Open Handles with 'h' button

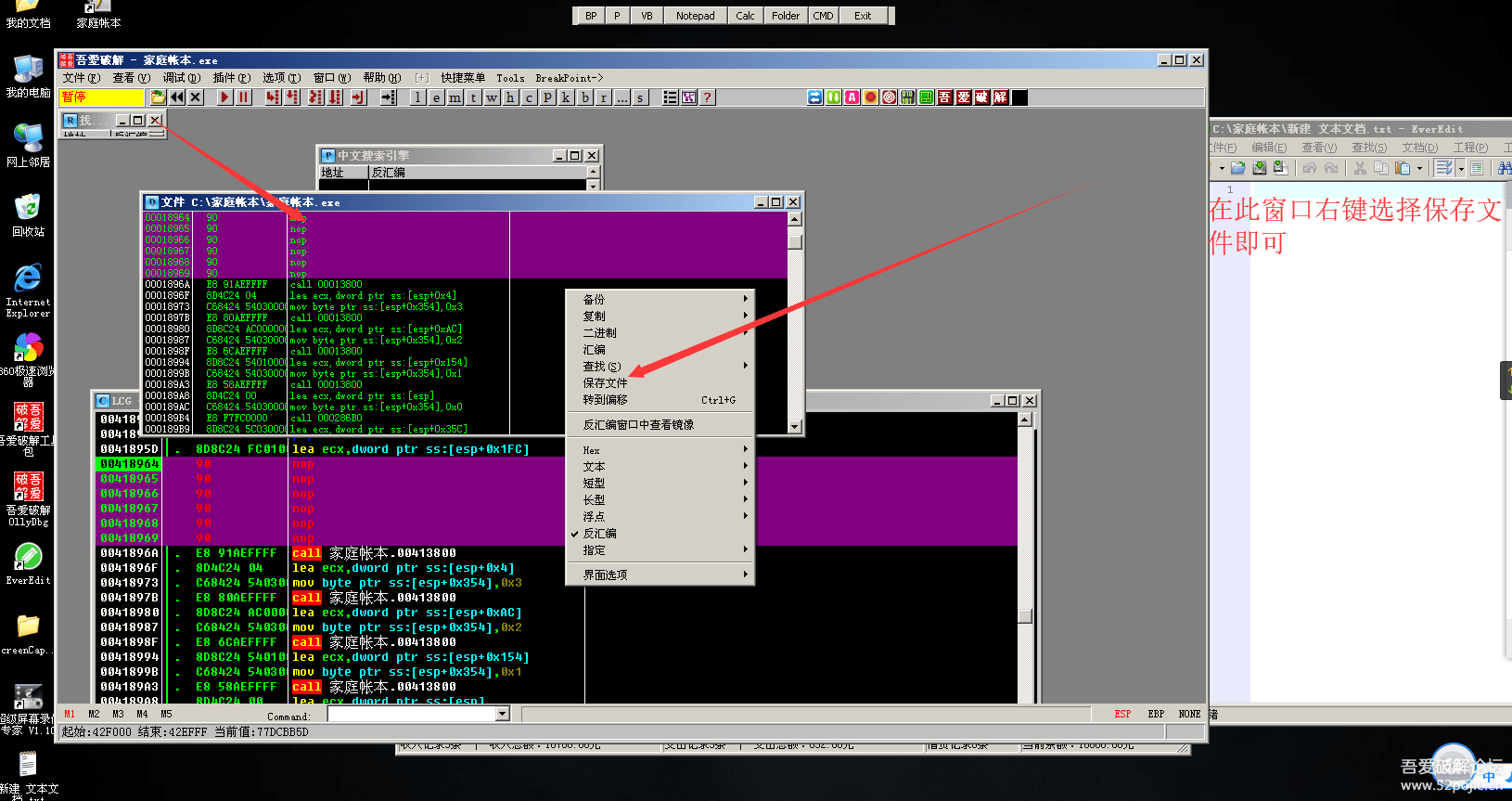pyautogui.click(x=511, y=97)
